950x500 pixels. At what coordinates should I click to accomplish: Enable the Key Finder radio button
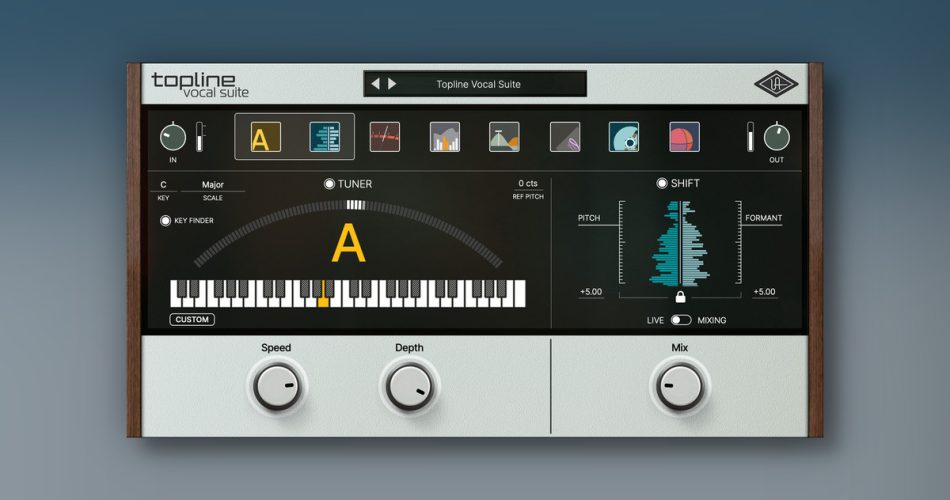click(166, 220)
